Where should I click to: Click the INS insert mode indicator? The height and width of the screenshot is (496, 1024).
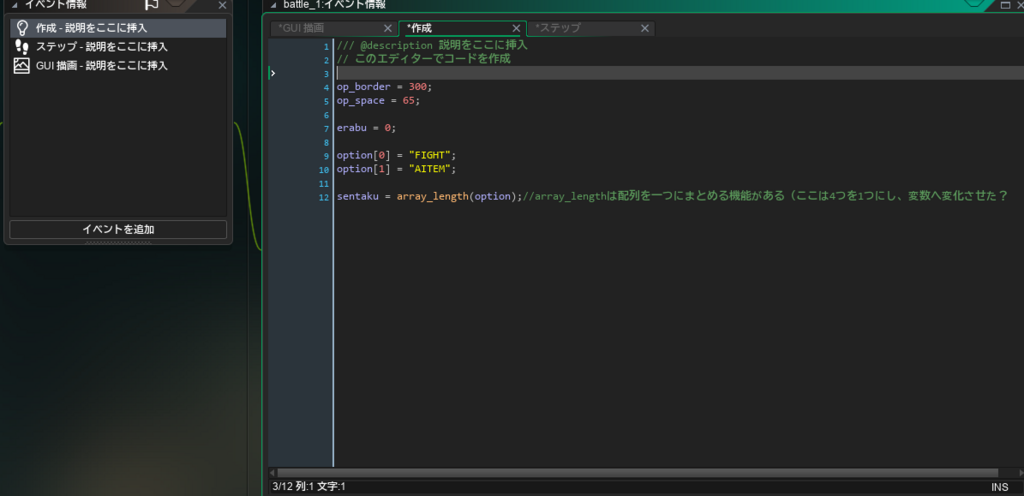(x=999, y=487)
